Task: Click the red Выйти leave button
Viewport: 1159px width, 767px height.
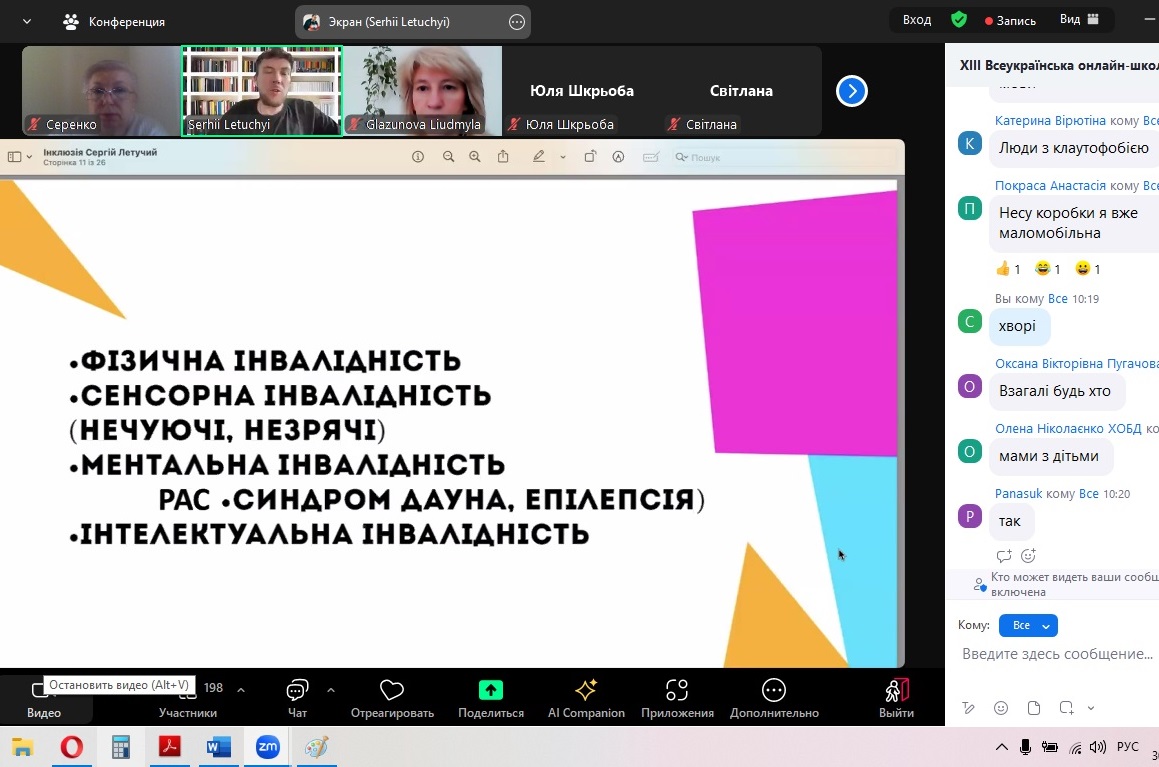Action: pyautogui.click(x=896, y=698)
